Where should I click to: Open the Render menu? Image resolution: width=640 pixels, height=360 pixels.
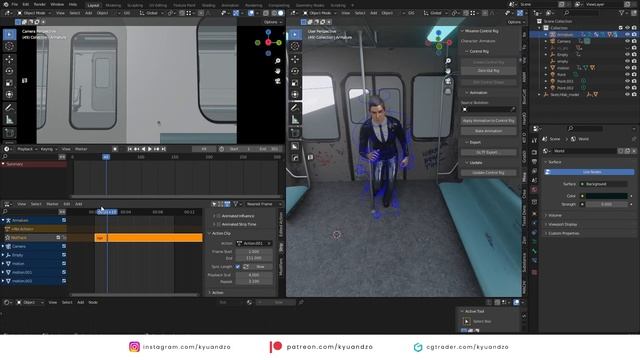pos(40,4)
